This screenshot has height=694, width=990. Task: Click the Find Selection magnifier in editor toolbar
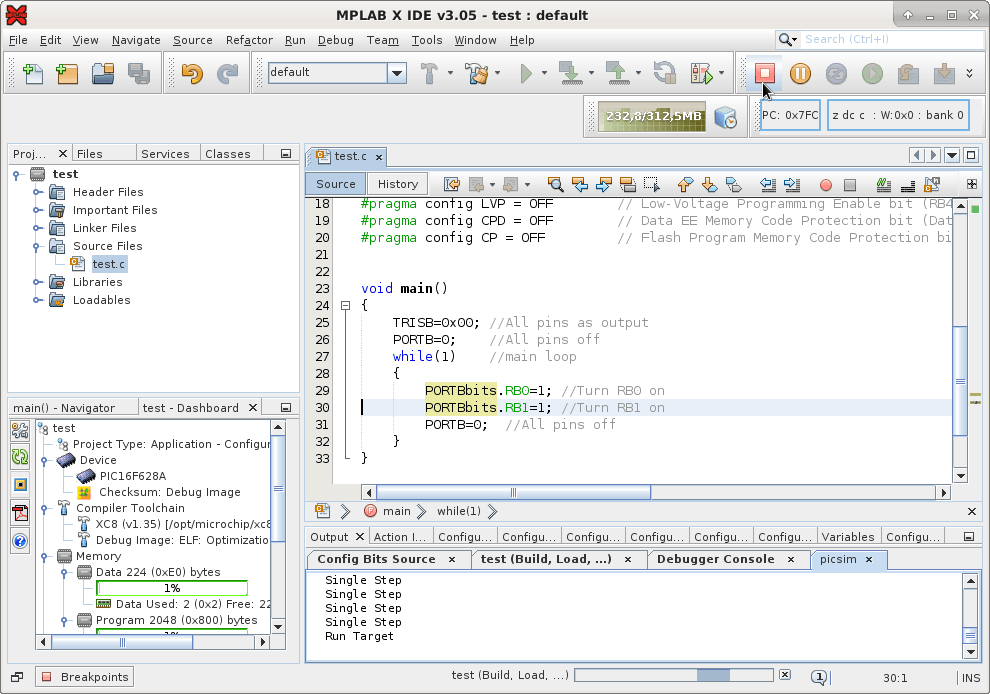click(x=556, y=184)
